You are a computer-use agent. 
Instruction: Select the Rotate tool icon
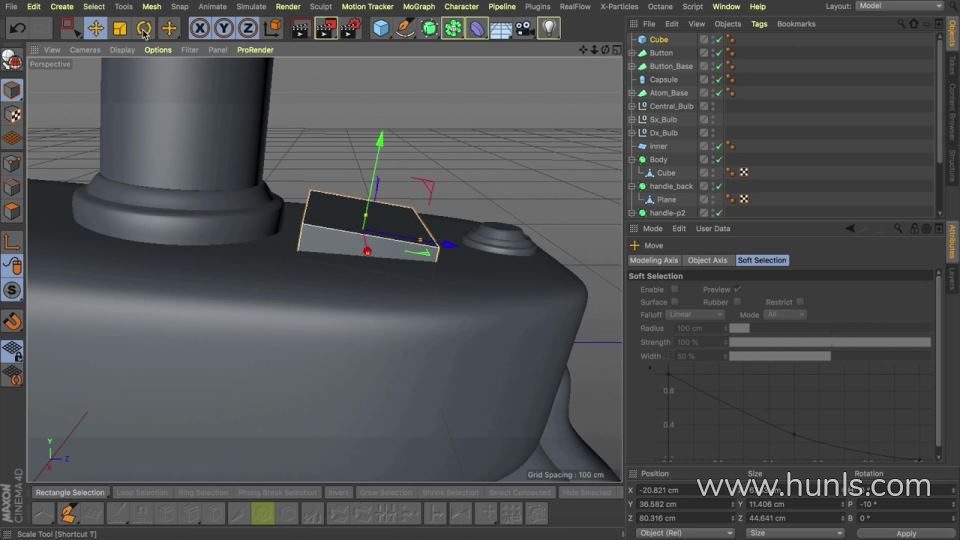point(144,28)
